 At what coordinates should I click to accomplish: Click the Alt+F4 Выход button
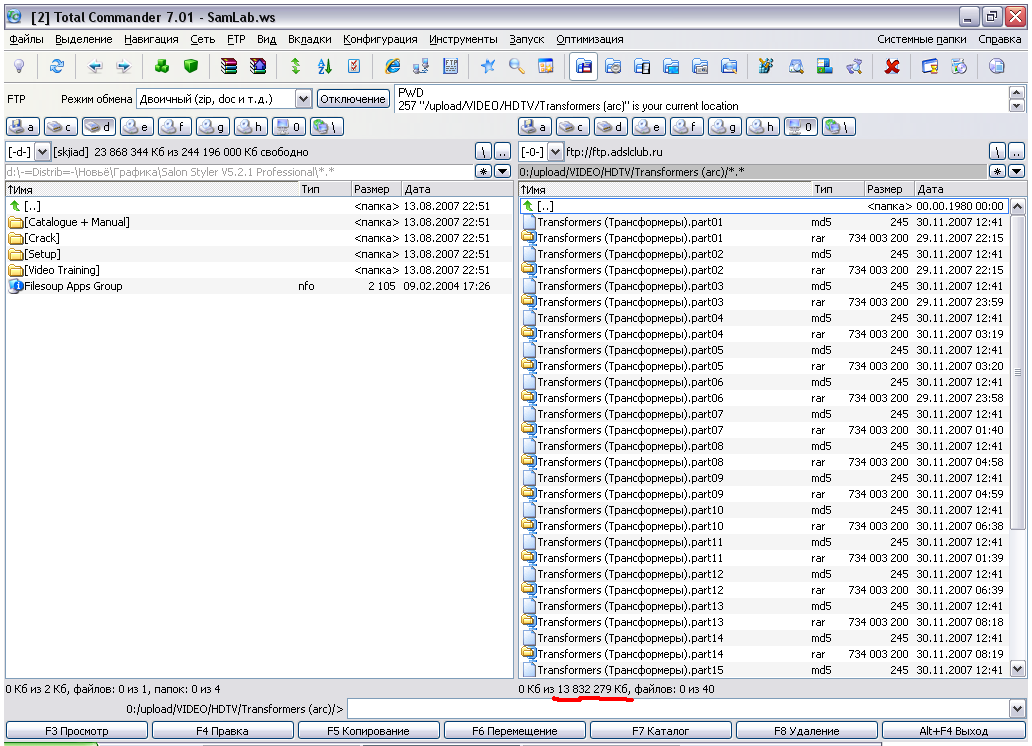(x=954, y=731)
